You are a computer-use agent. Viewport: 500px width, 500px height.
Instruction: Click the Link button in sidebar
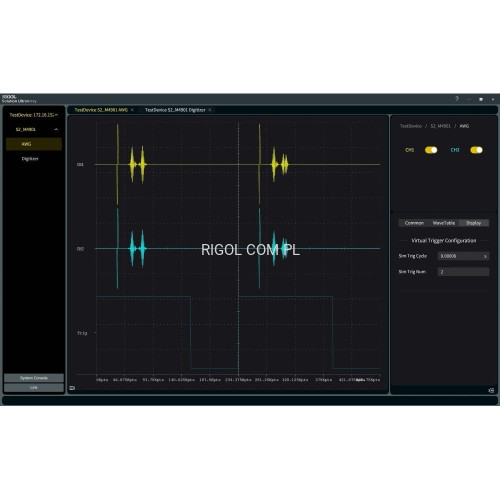tap(34, 388)
